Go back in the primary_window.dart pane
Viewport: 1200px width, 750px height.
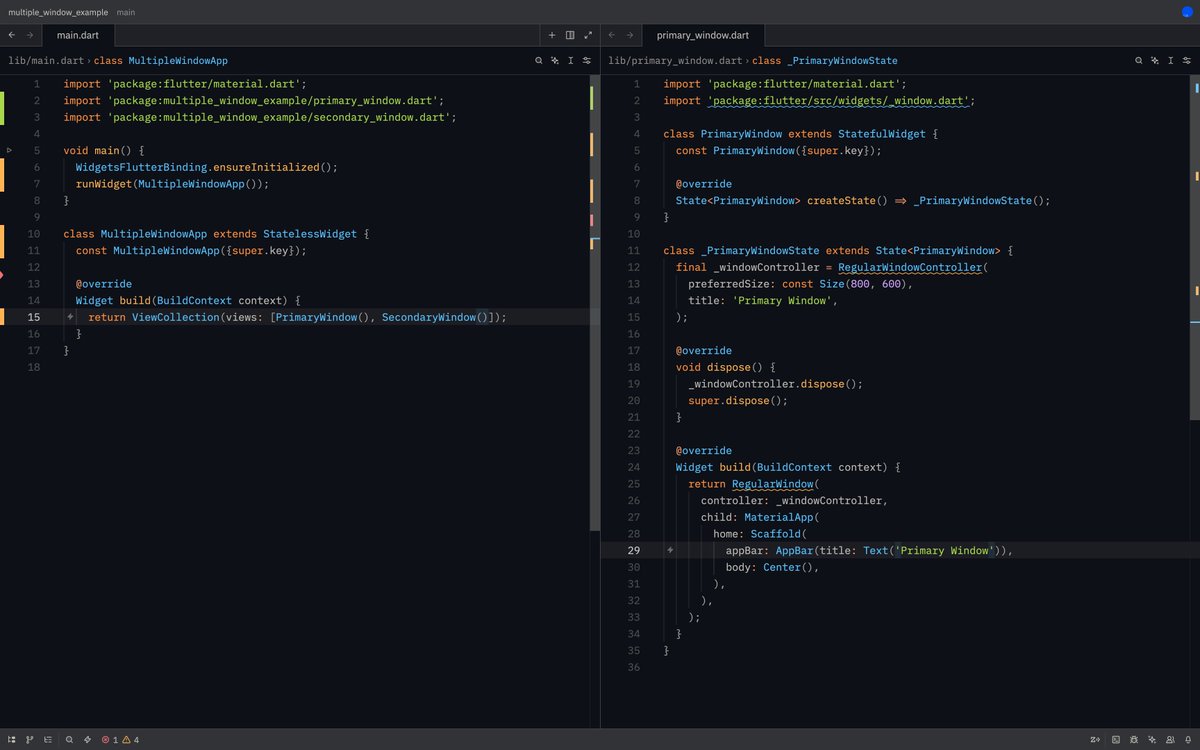(x=612, y=35)
